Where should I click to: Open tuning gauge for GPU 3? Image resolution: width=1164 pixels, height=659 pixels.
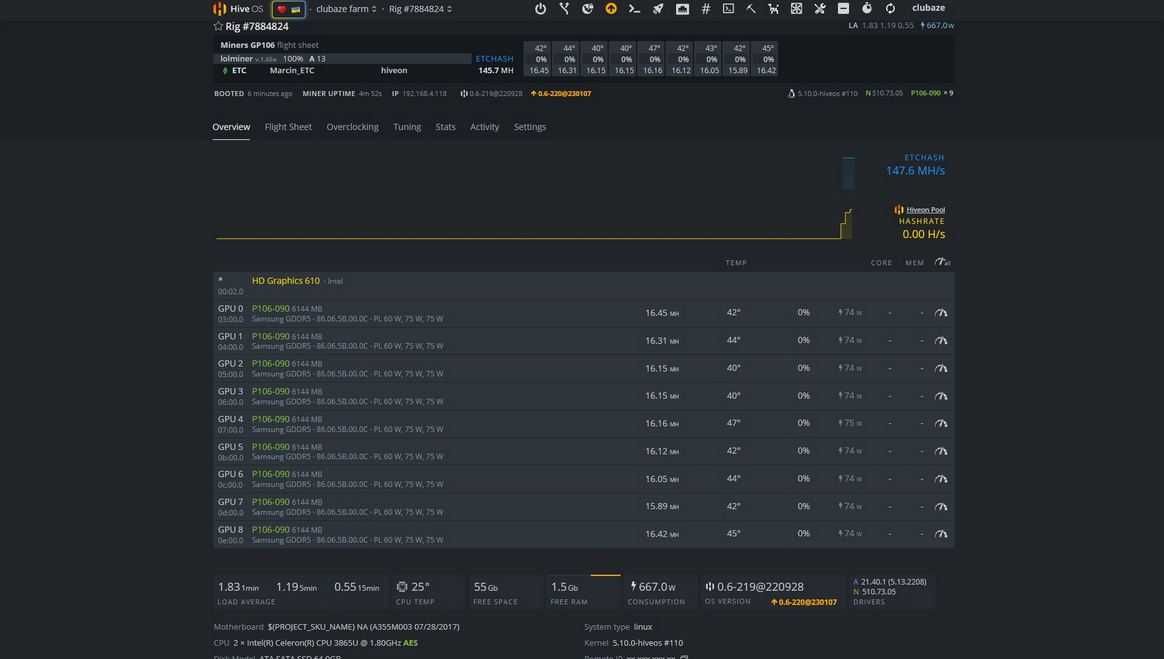pyautogui.click(x=941, y=396)
